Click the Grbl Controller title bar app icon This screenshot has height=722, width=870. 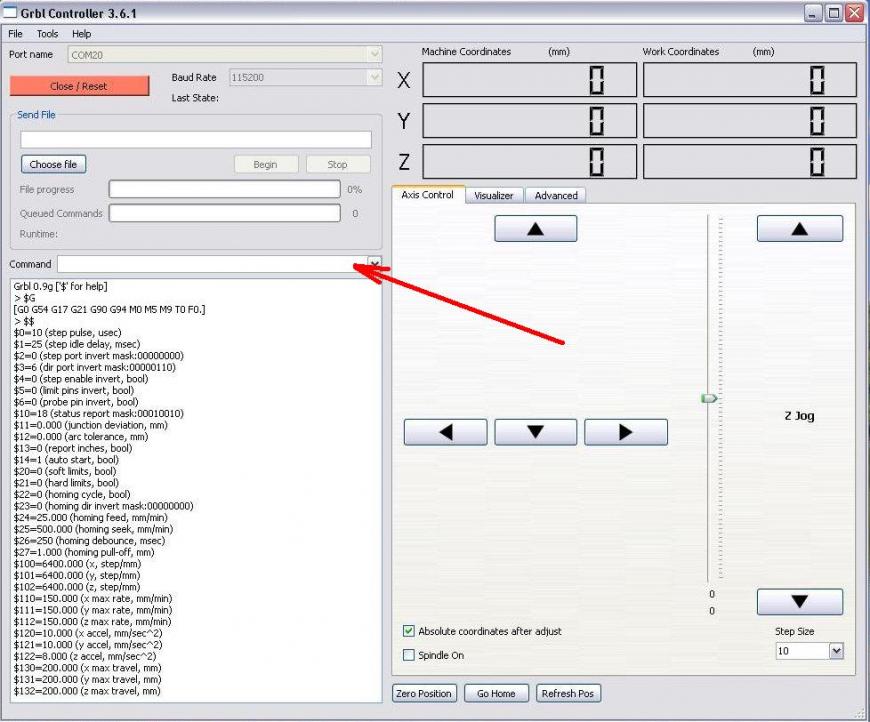(10, 12)
